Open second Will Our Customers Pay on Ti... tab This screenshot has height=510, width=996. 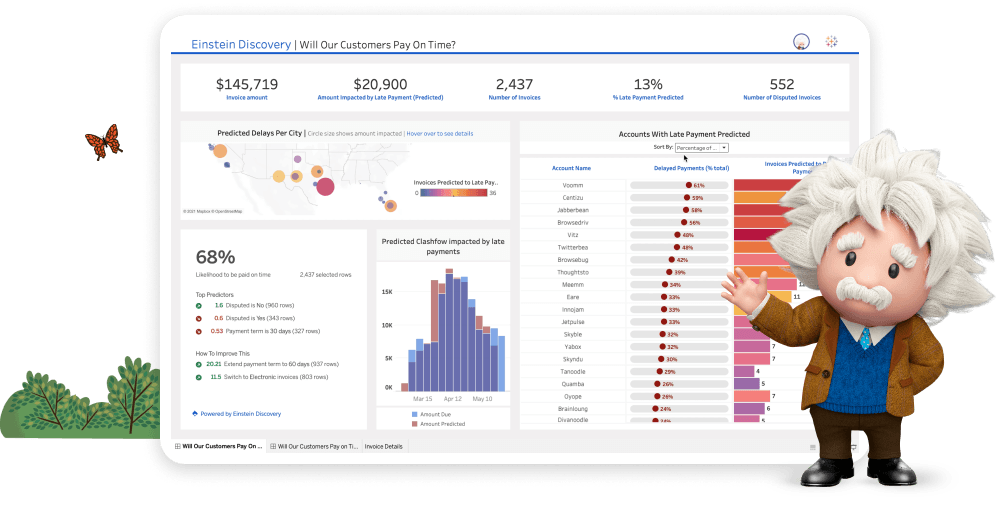pyautogui.click(x=314, y=446)
